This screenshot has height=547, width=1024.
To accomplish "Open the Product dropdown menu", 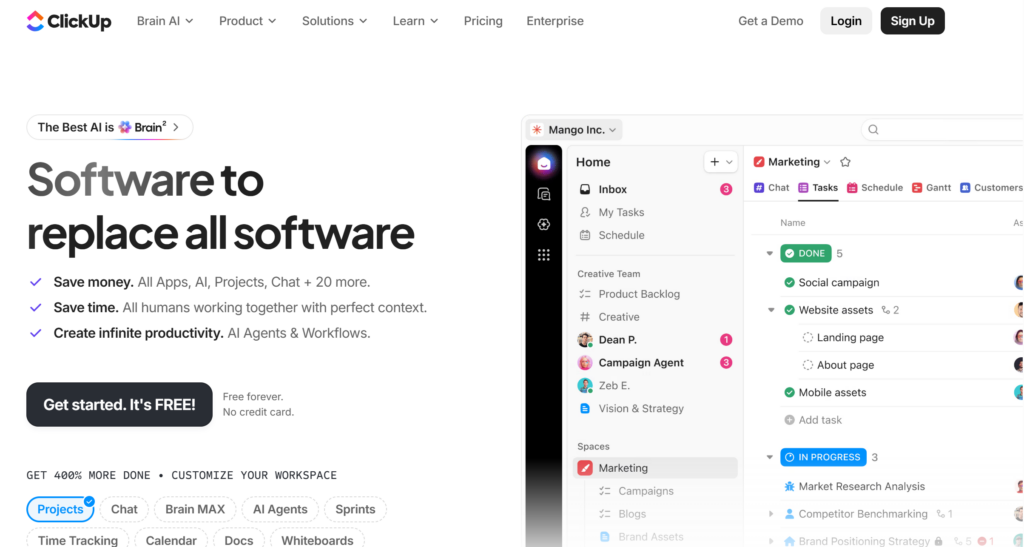I will coord(248,21).
